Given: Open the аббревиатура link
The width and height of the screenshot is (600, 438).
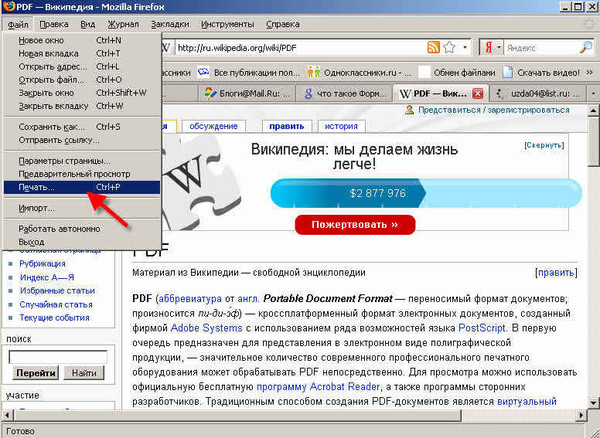Looking at the screenshot, I should pyautogui.click(x=190, y=298).
